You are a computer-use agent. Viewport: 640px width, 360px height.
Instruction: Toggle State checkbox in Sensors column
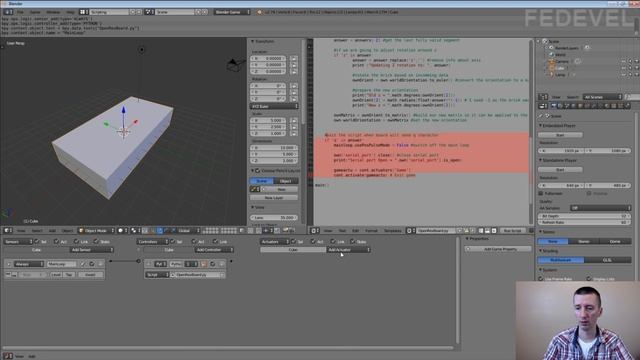click(x=96, y=242)
